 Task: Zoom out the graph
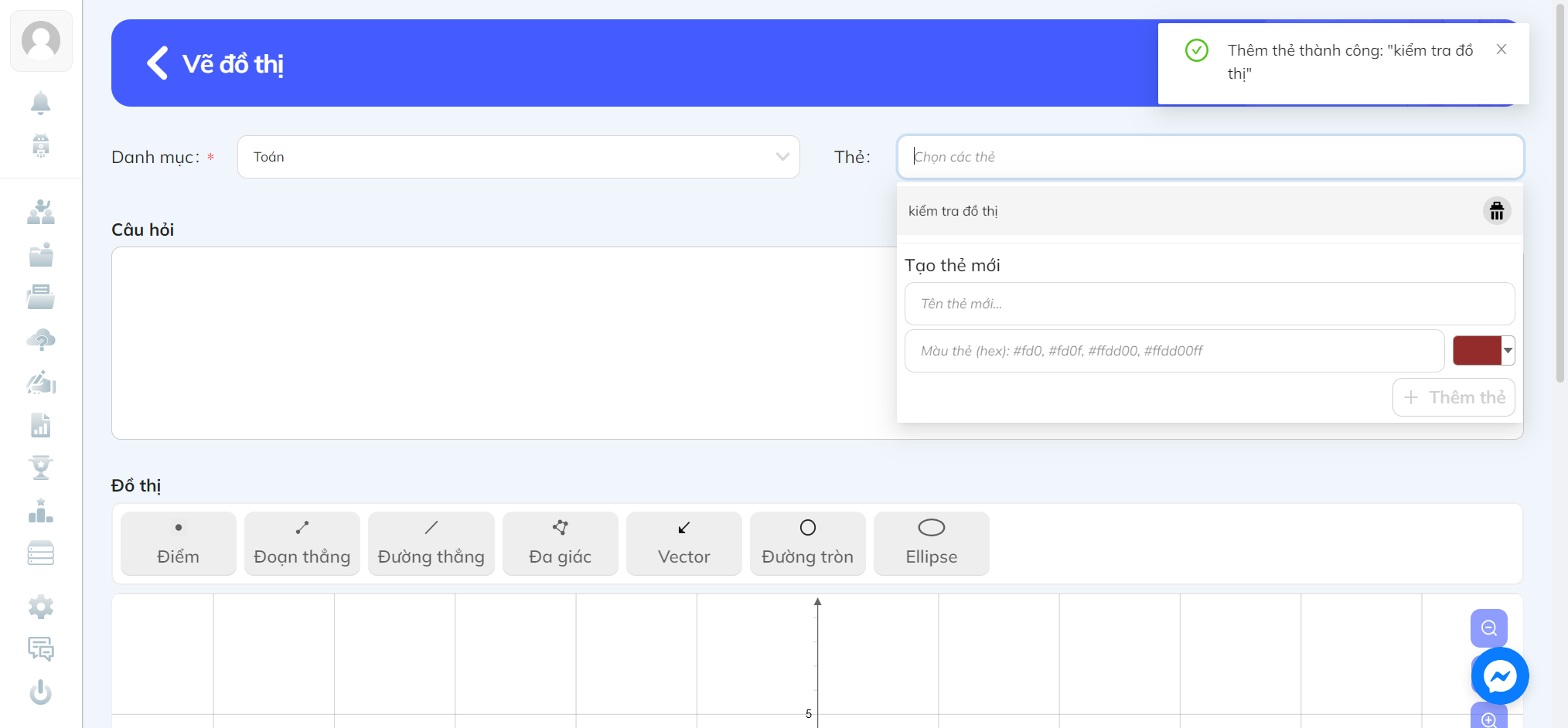pos(1489,628)
